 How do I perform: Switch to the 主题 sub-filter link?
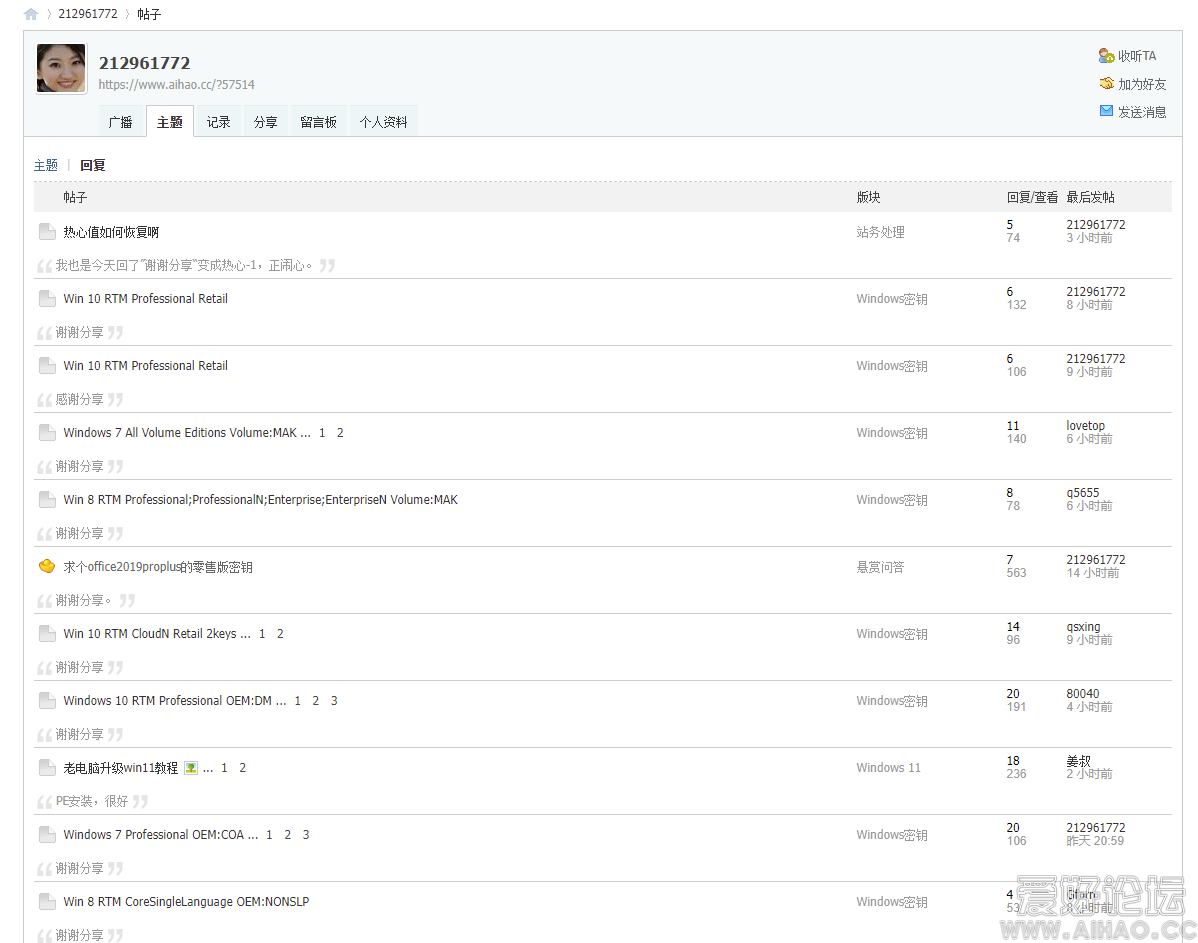click(x=46, y=166)
